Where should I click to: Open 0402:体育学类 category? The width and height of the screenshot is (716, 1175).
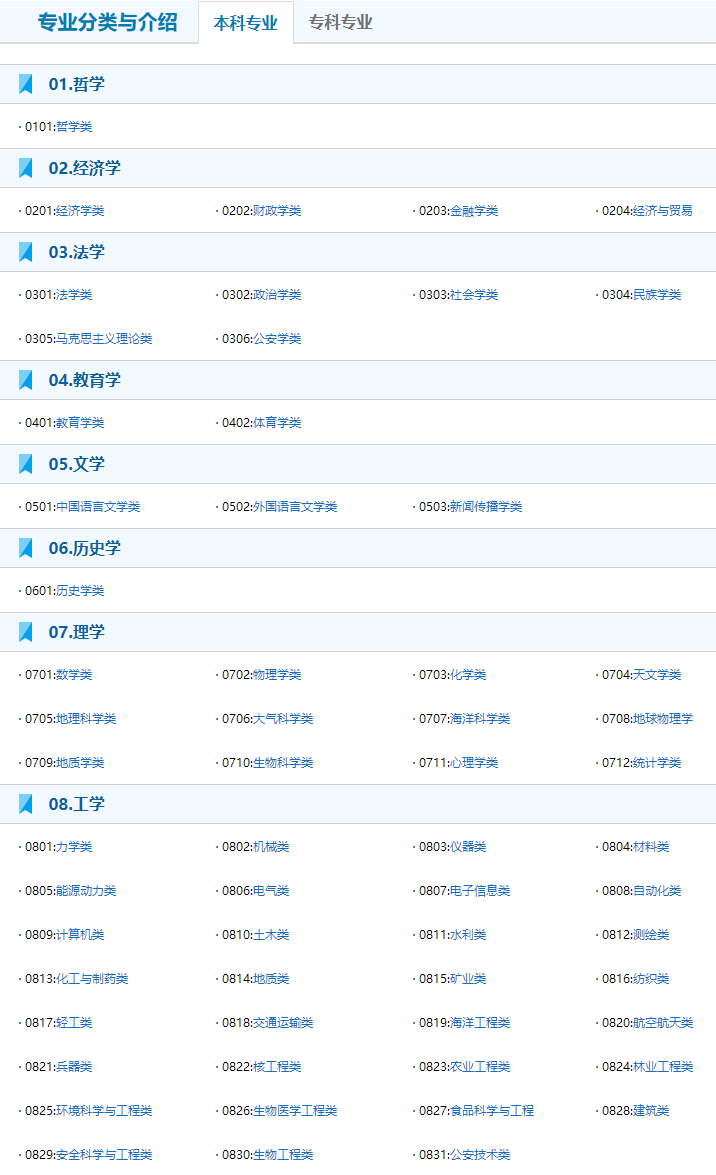click(x=262, y=423)
